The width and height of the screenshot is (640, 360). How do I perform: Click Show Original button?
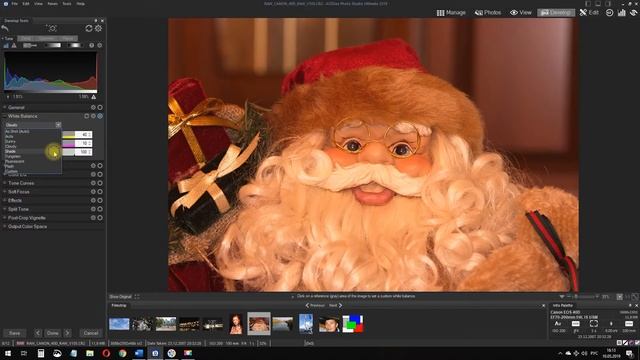tap(120, 297)
